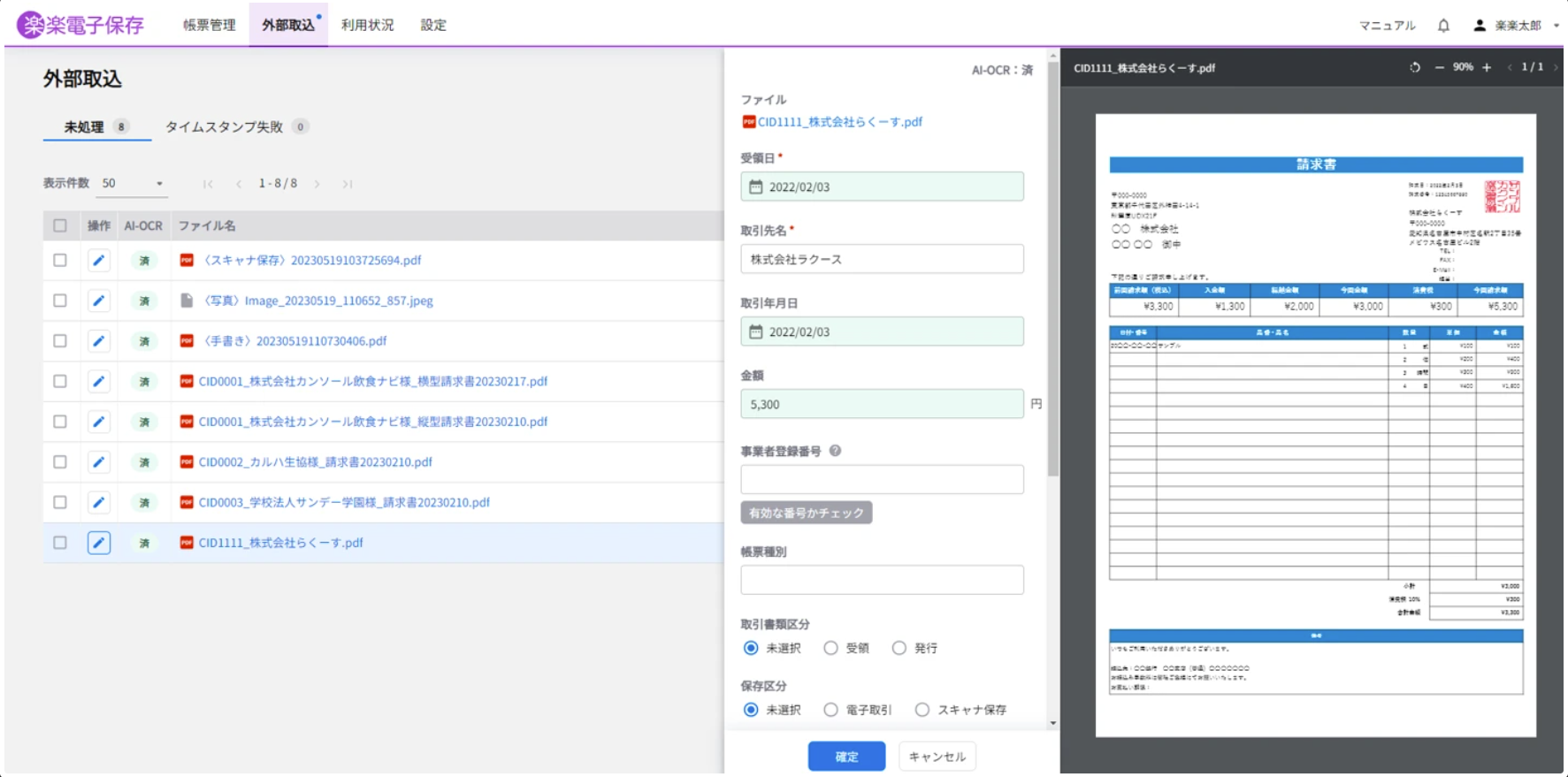Click the notification bell icon

tap(1443, 26)
